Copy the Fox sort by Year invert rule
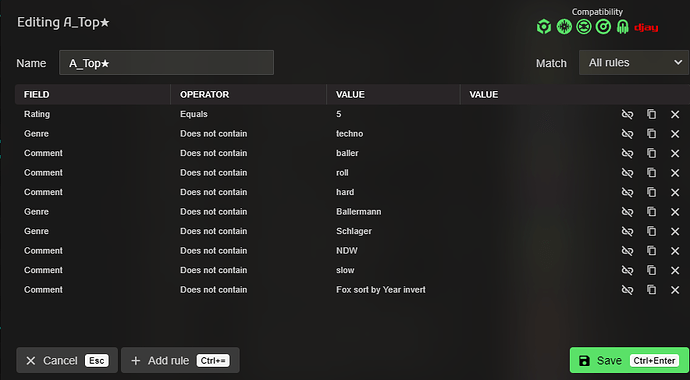This screenshot has height=380, width=690. [651, 290]
